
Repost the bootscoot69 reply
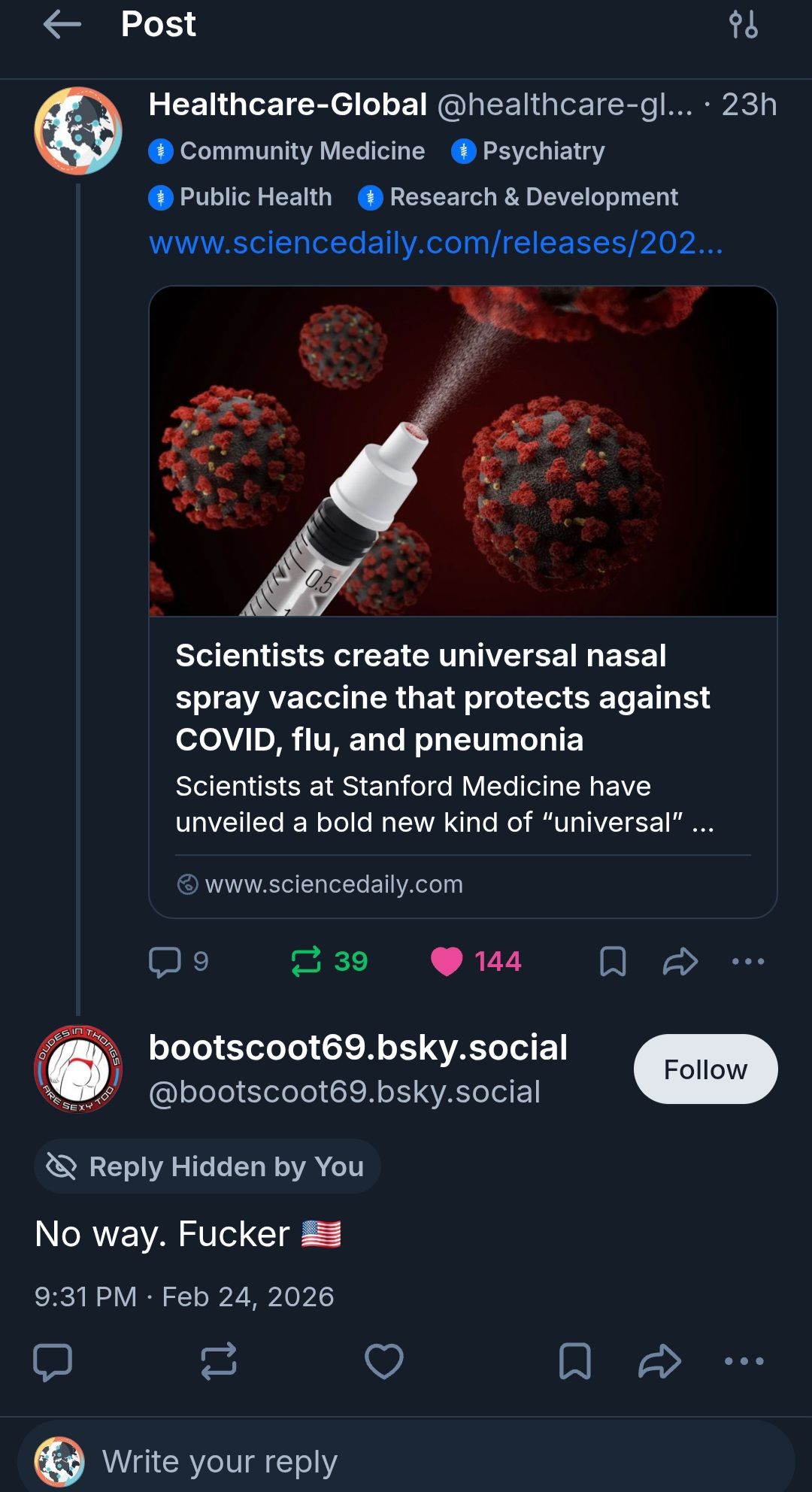coord(219,1361)
